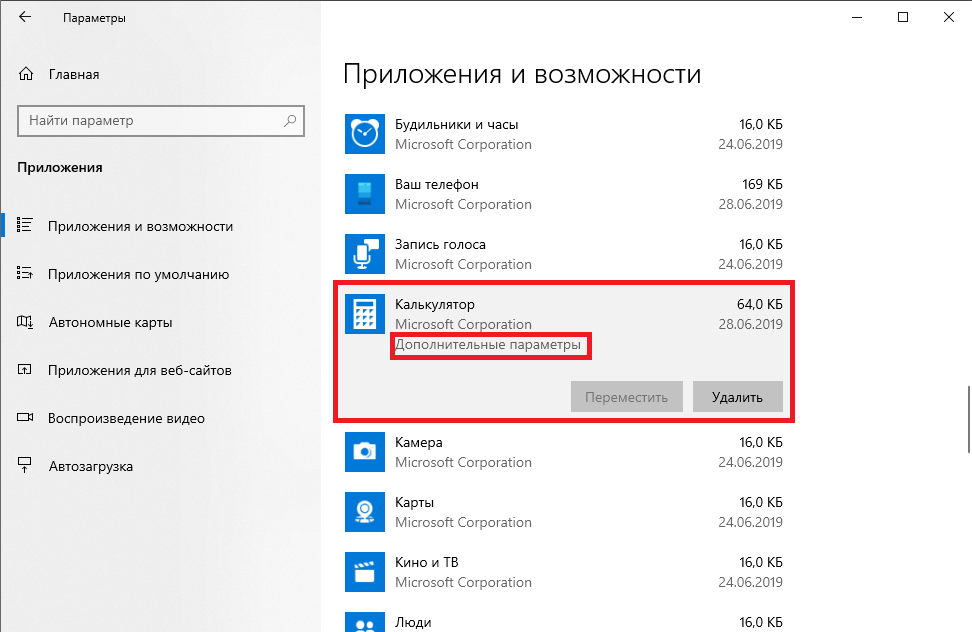Click the Alarms and Clock app icon
The width and height of the screenshot is (972, 632).
coord(364,134)
